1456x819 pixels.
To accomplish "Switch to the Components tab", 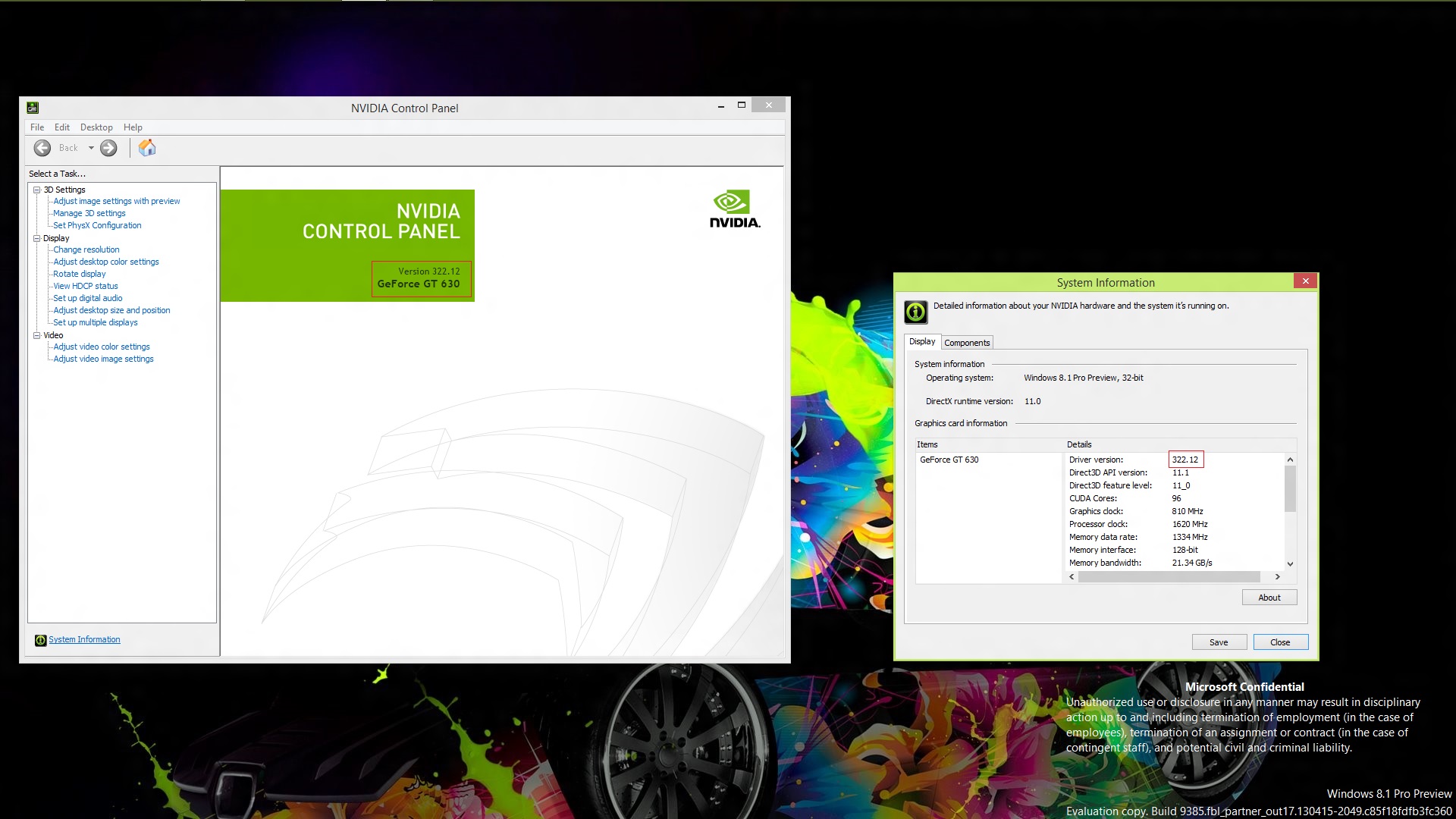I will click(x=966, y=343).
